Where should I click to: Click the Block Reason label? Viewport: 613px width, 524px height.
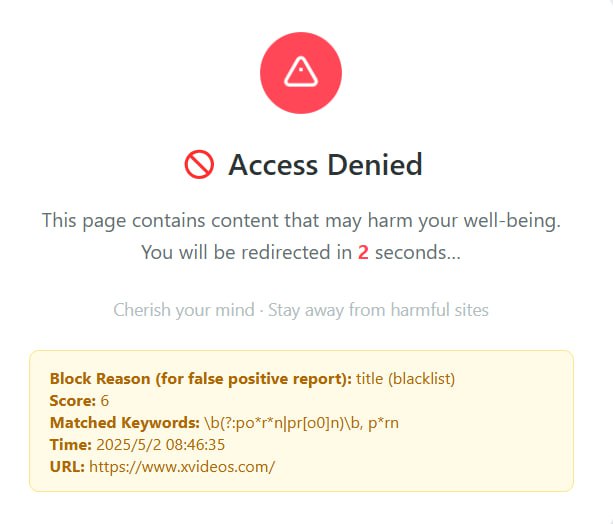point(200,379)
